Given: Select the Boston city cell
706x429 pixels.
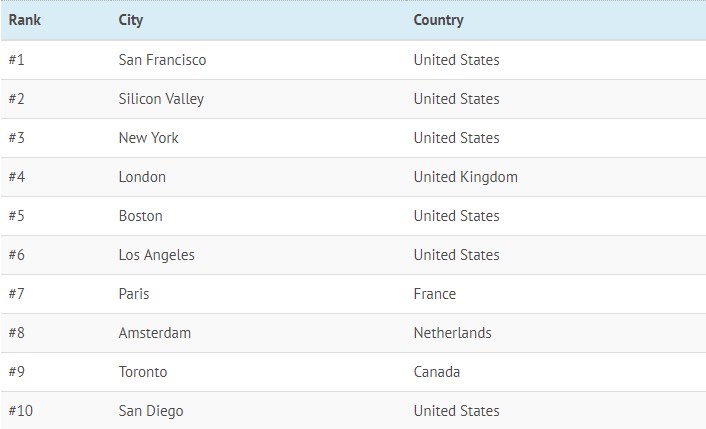Looking at the screenshot, I should coord(140,216).
